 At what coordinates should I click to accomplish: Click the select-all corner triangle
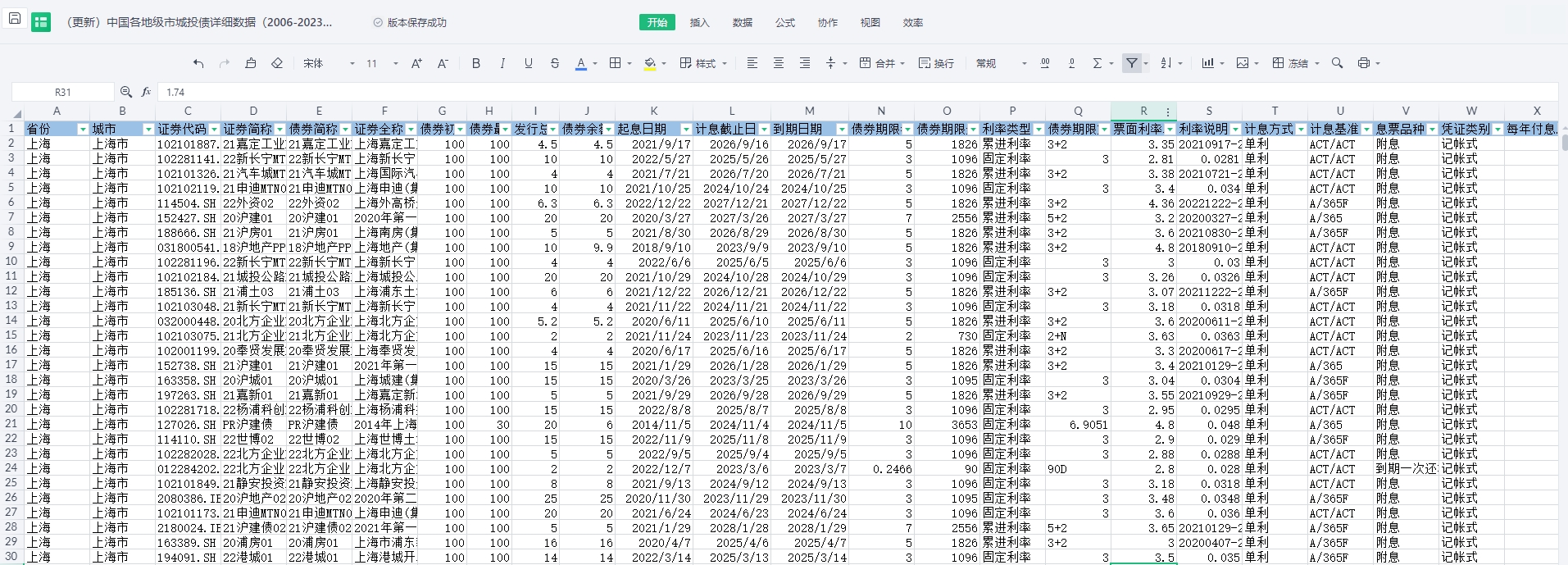[16, 112]
